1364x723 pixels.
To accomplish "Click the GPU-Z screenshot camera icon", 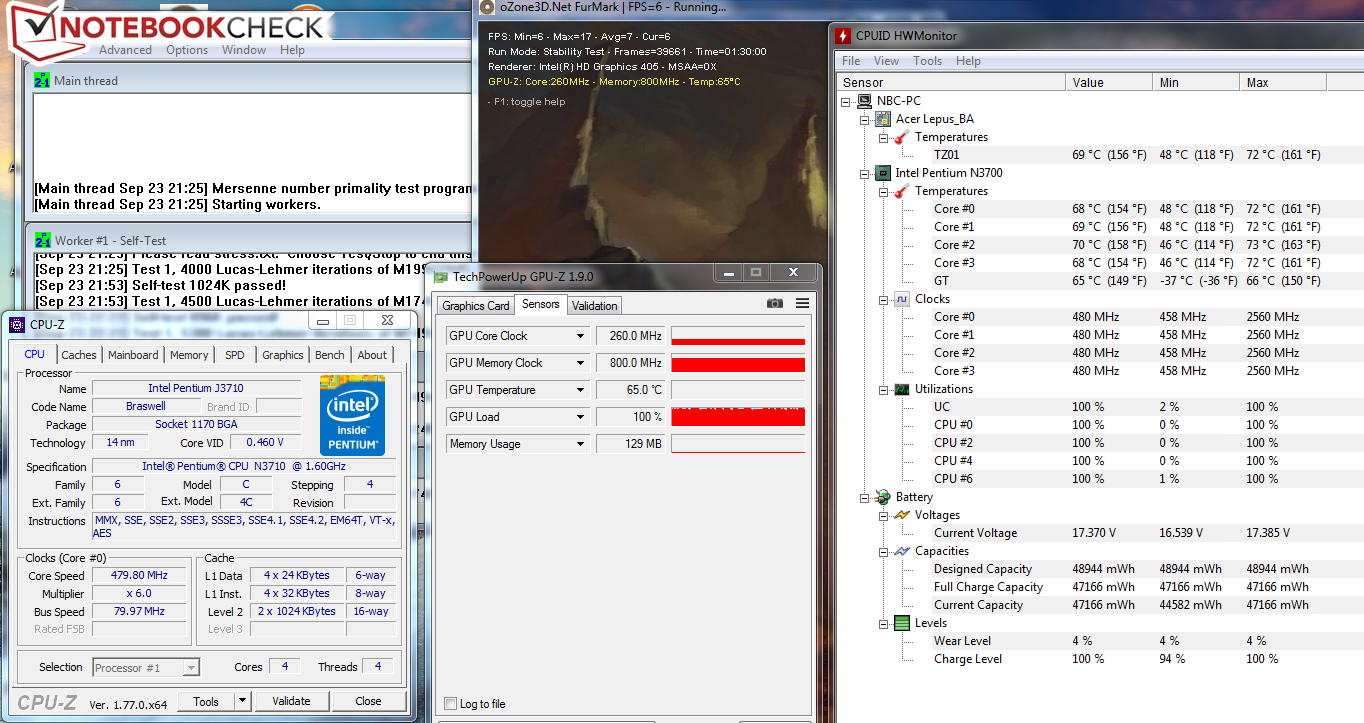I will (x=774, y=303).
